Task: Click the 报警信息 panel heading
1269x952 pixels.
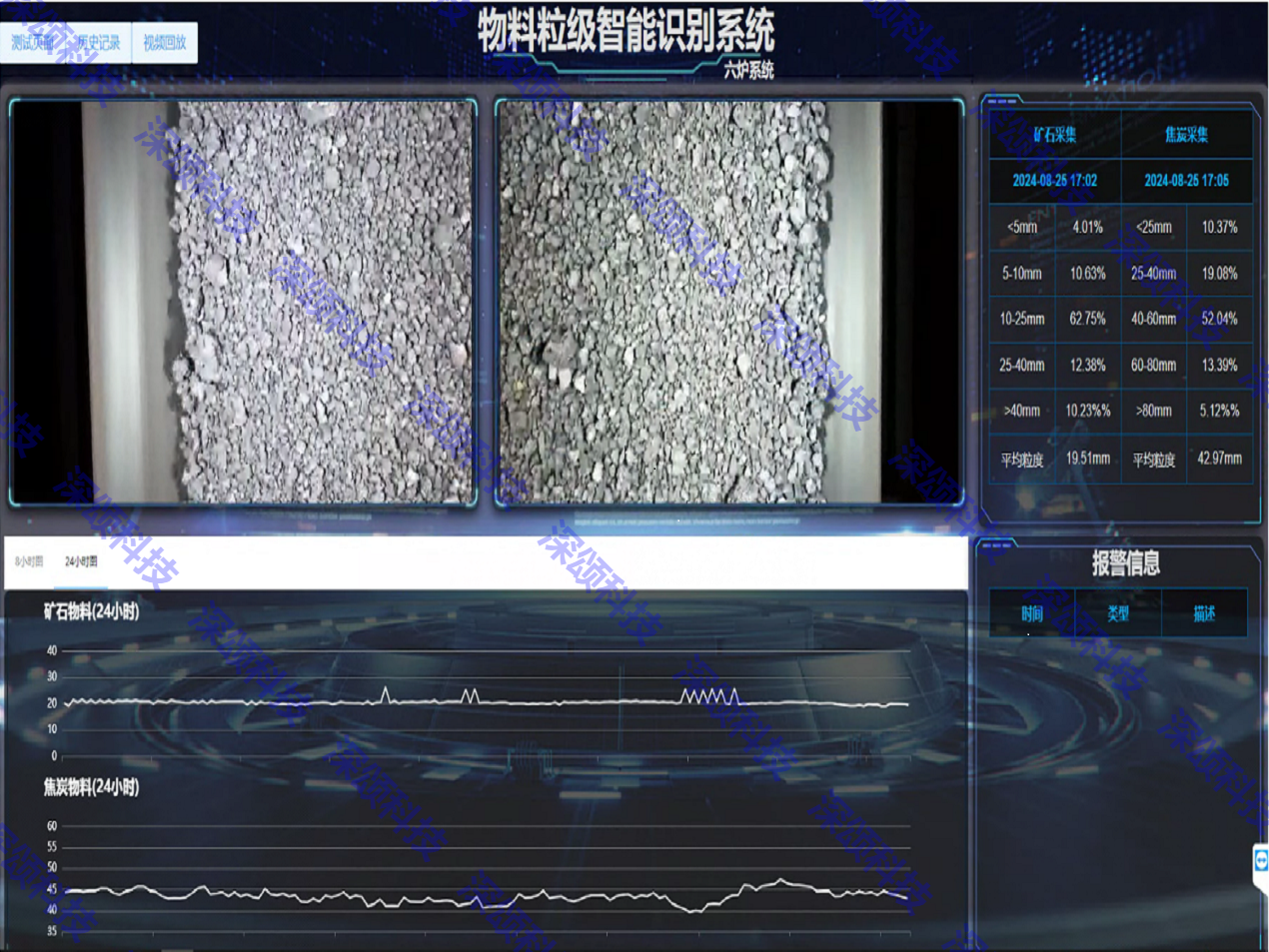Action: pos(1125,563)
